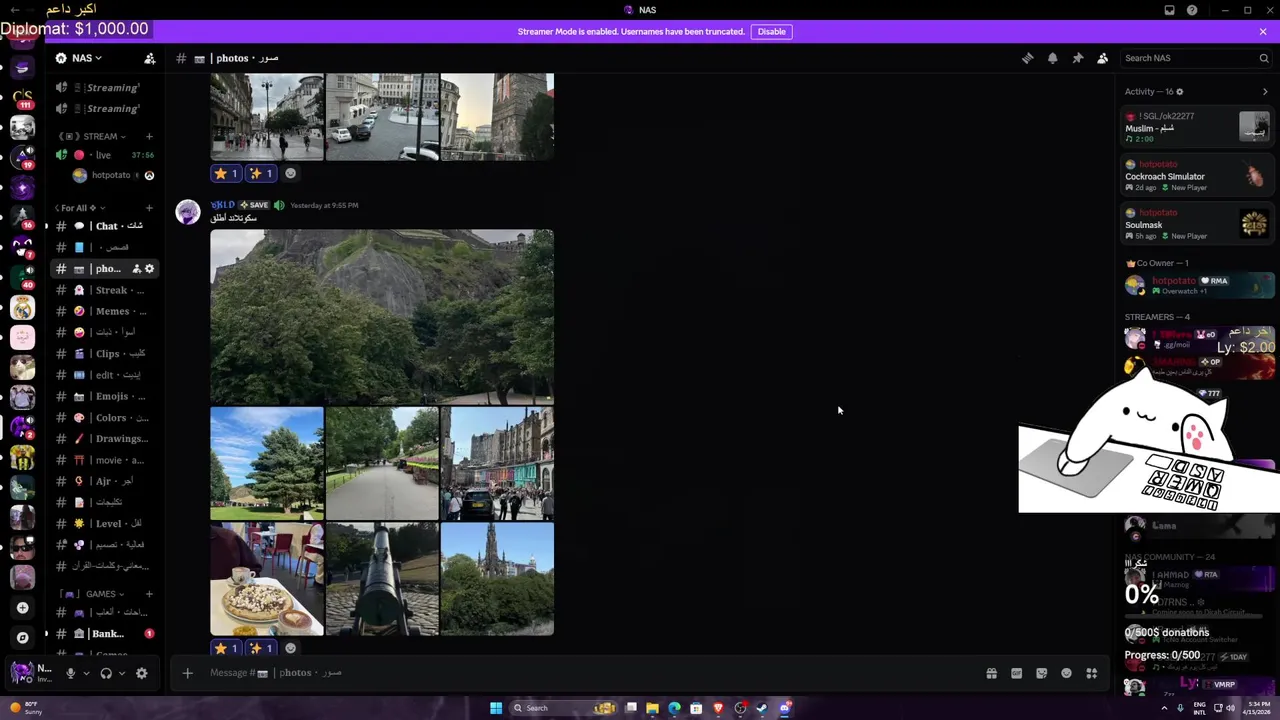The image size is (1280, 720).
Task: Create invite for photos channel
Action: point(136,269)
